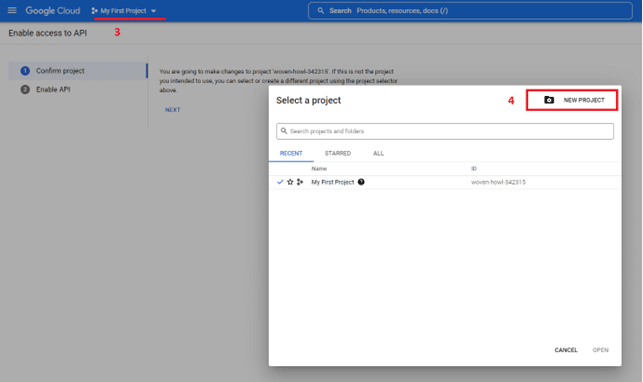Viewport: 643px width, 382px height.
Task: Switch to the ALL tab
Action: [x=379, y=153]
